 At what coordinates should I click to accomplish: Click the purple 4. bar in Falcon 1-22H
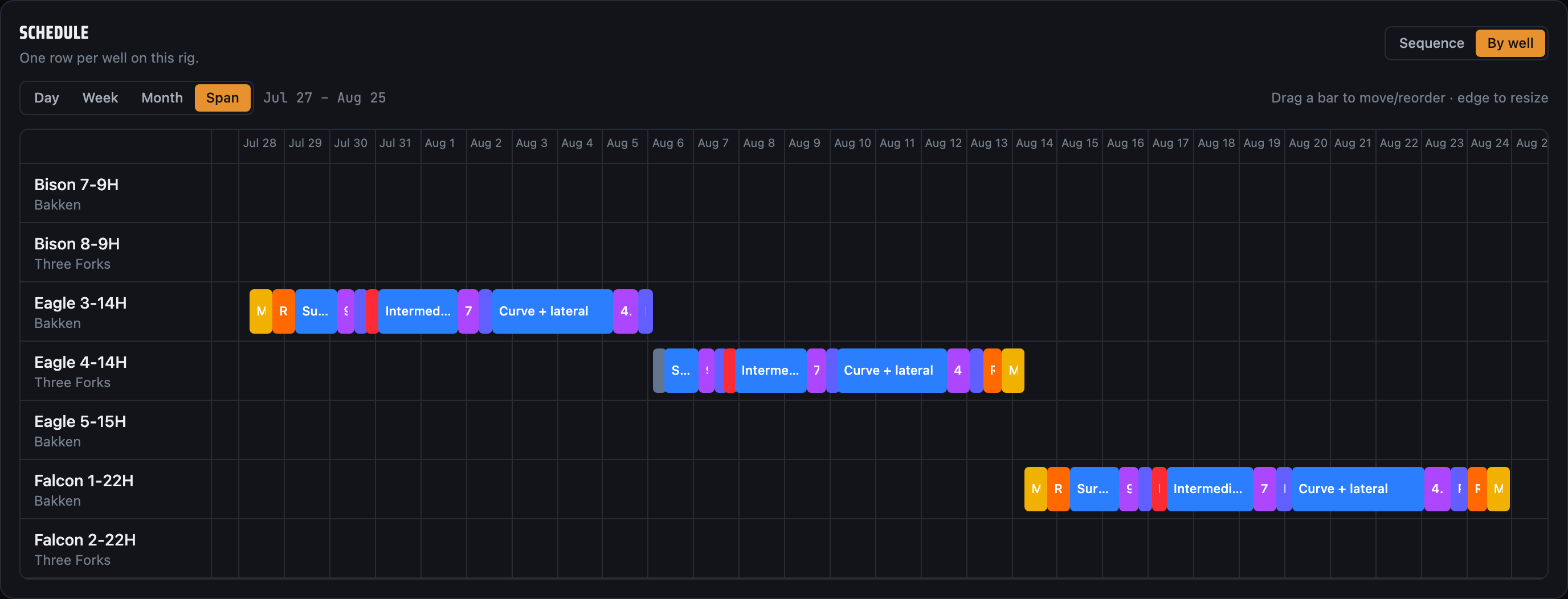point(1437,489)
